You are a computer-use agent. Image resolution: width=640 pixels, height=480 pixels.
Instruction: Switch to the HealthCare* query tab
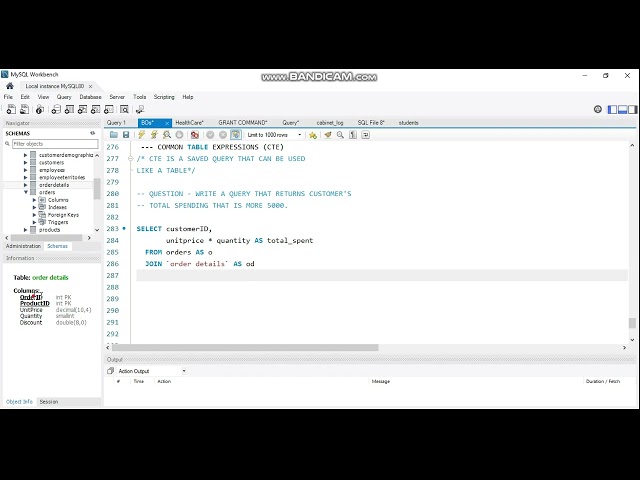tap(189, 122)
